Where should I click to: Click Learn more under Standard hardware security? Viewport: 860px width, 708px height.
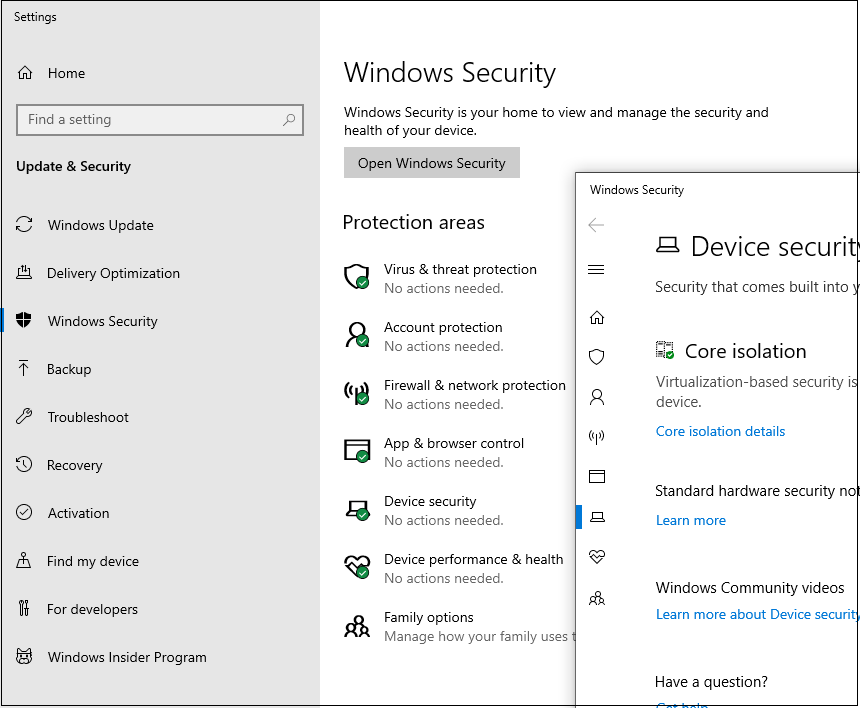690,520
